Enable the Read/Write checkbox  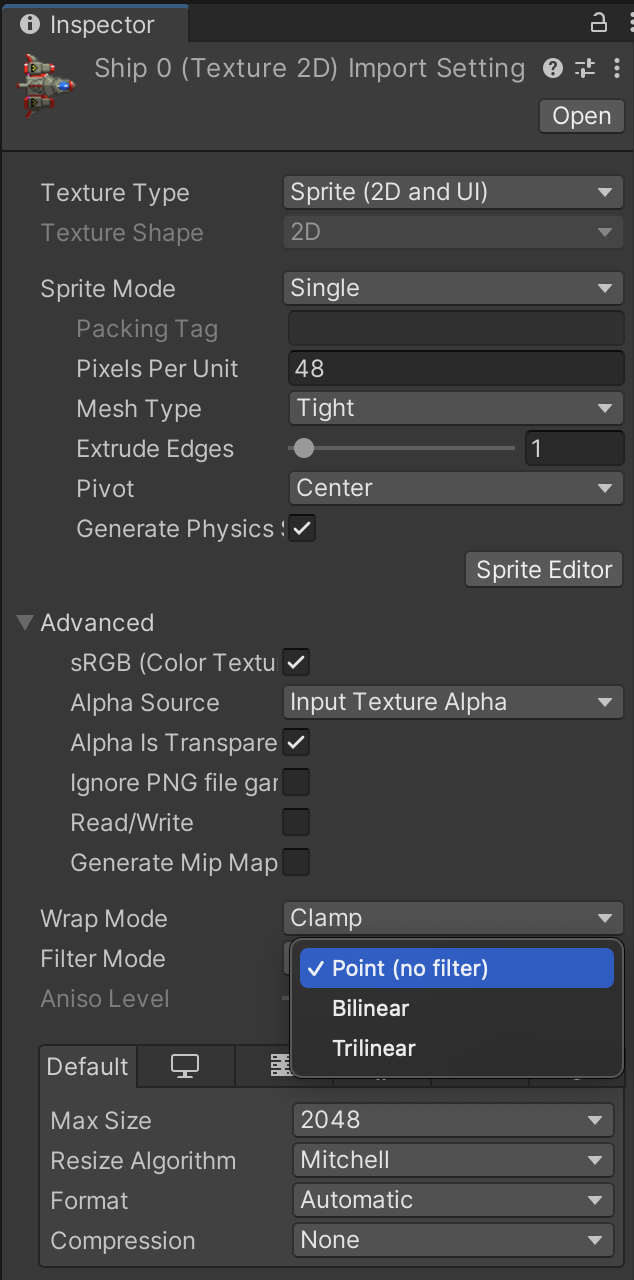[x=296, y=822]
